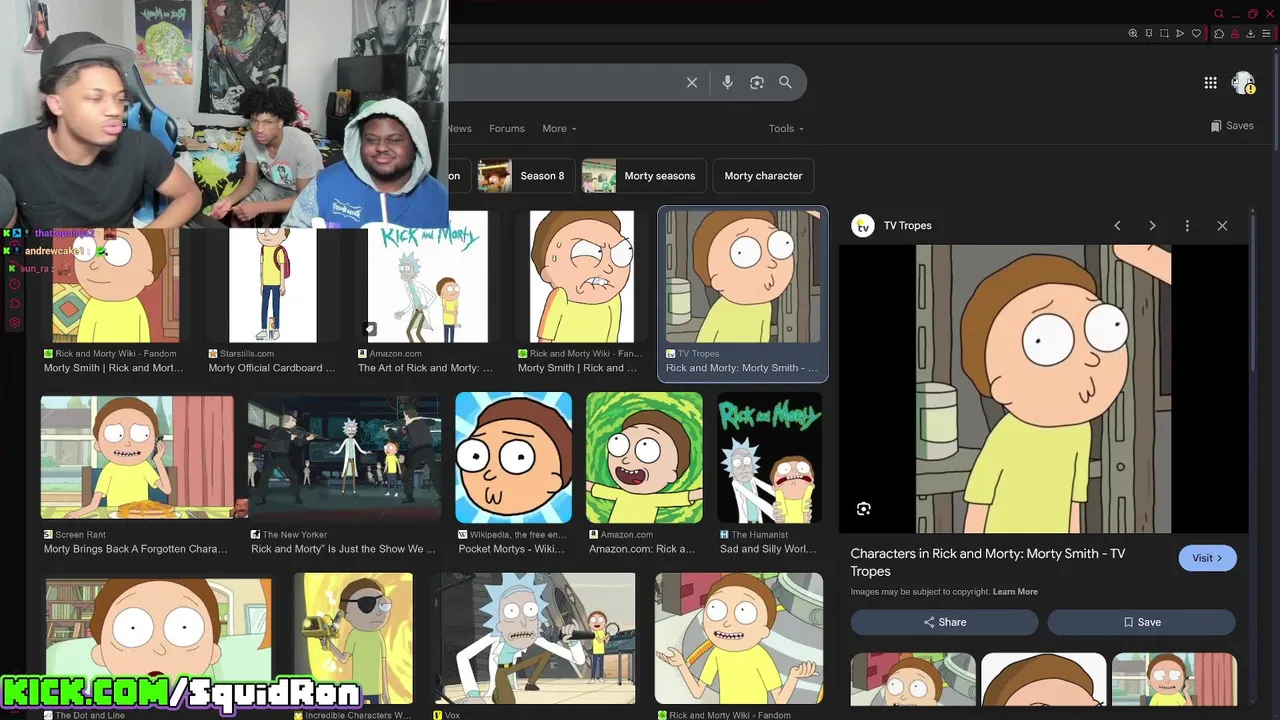This screenshot has height=720, width=1280.
Task: Open the browser easy setup sliders icon
Action: pyautogui.click(x=1266, y=33)
